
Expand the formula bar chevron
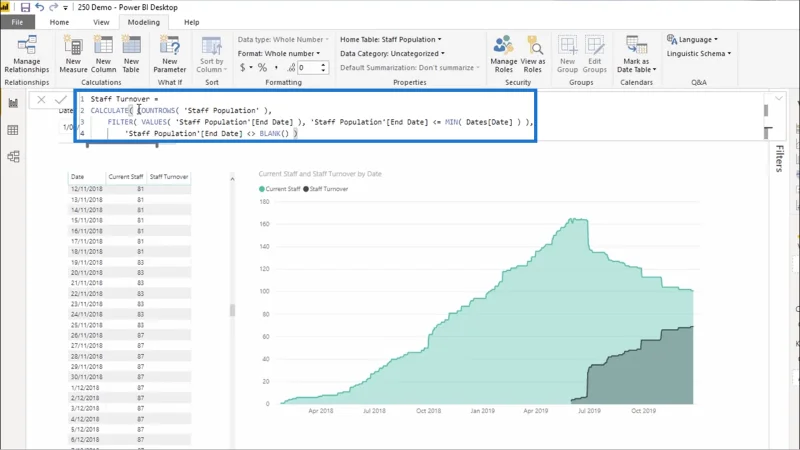click(779, 98)
